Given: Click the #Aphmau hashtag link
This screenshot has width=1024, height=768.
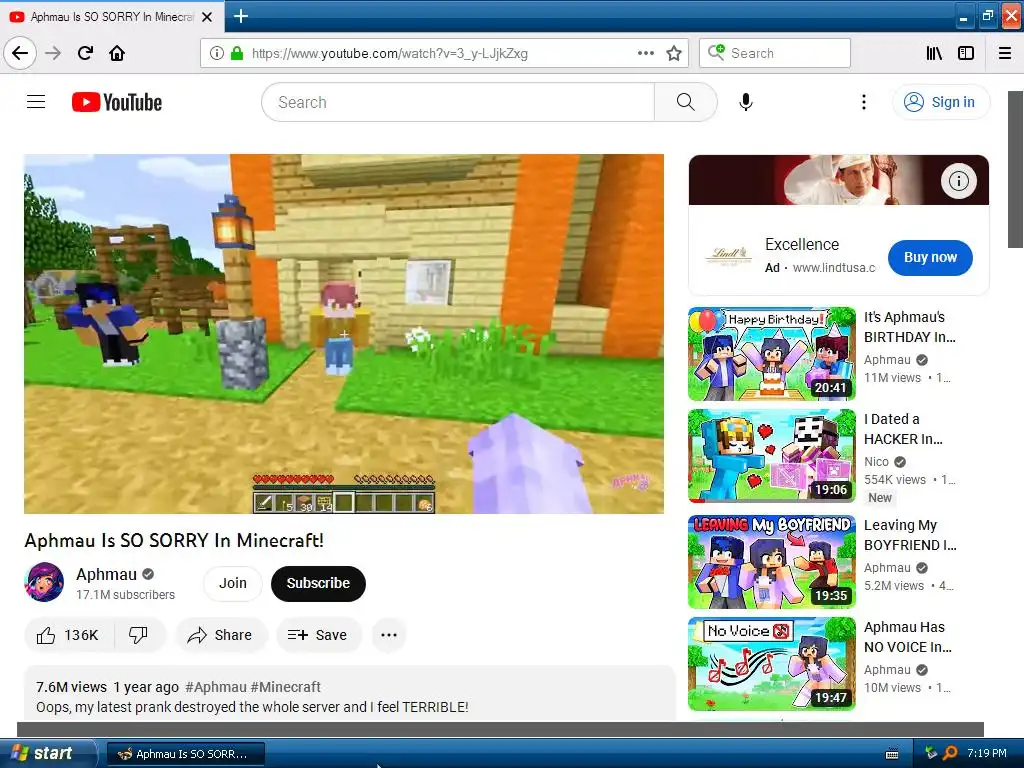Looking at the screenshot, I should [x=216, y=687].
